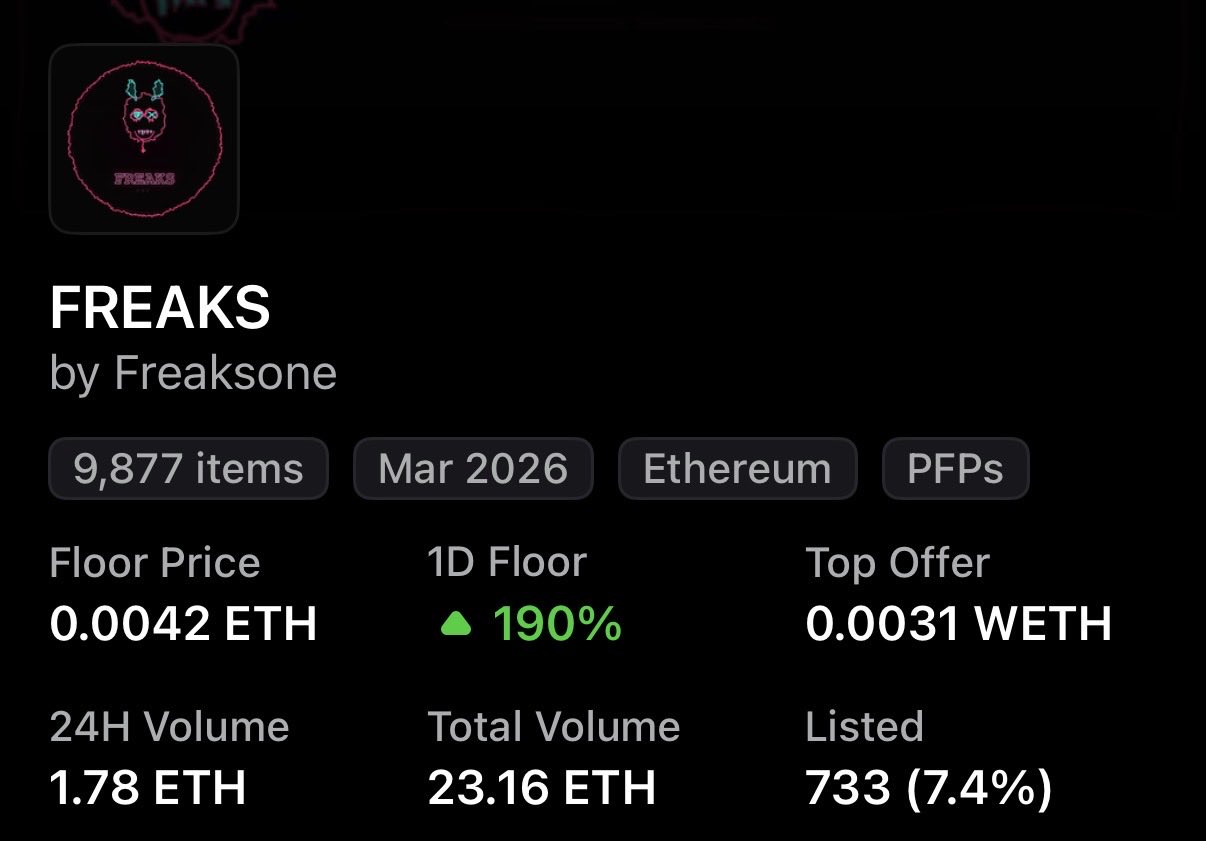
Task: Click the 1D Floor label
Action: click(507, 563)
